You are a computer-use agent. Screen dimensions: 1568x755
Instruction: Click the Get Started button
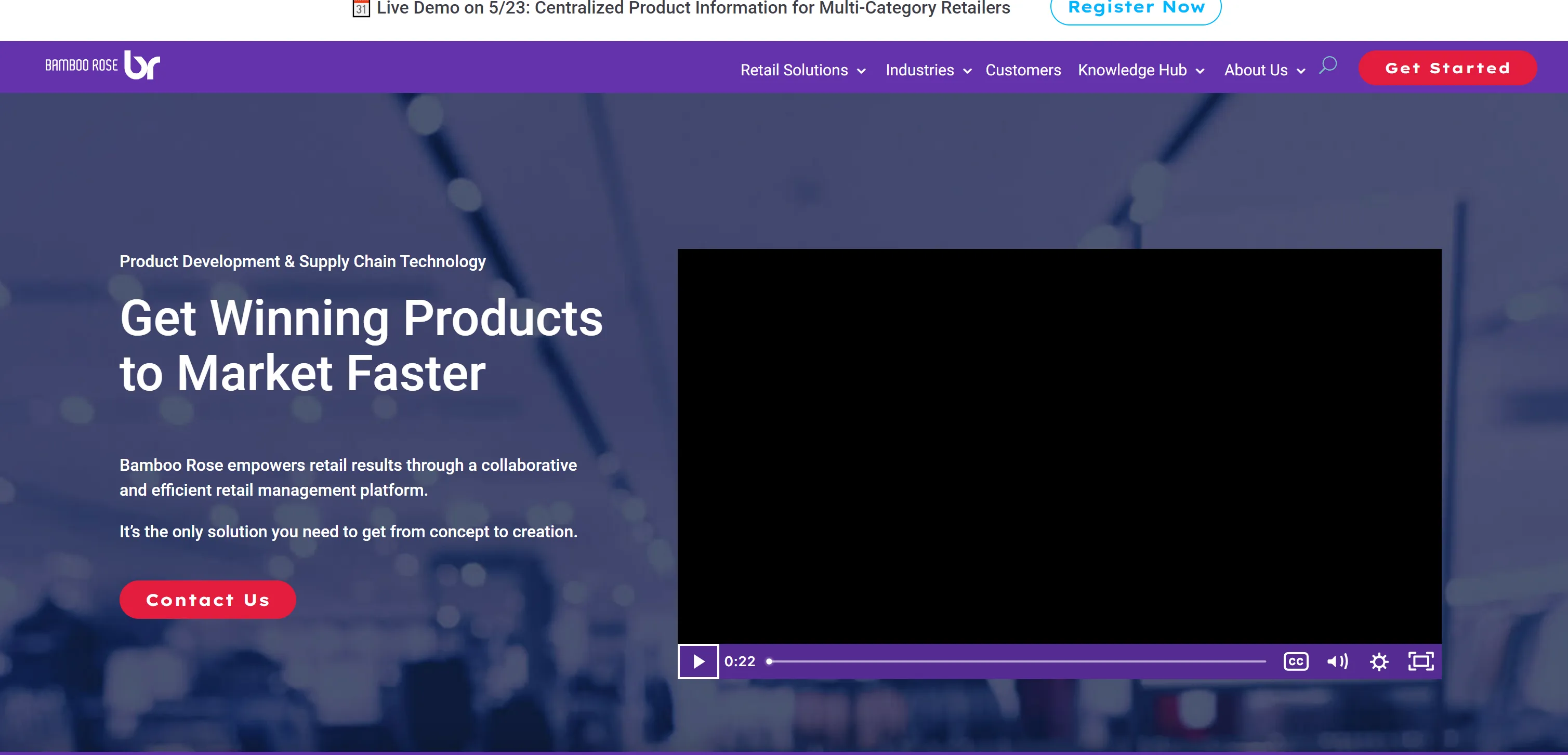click(x=1447, y=68)
